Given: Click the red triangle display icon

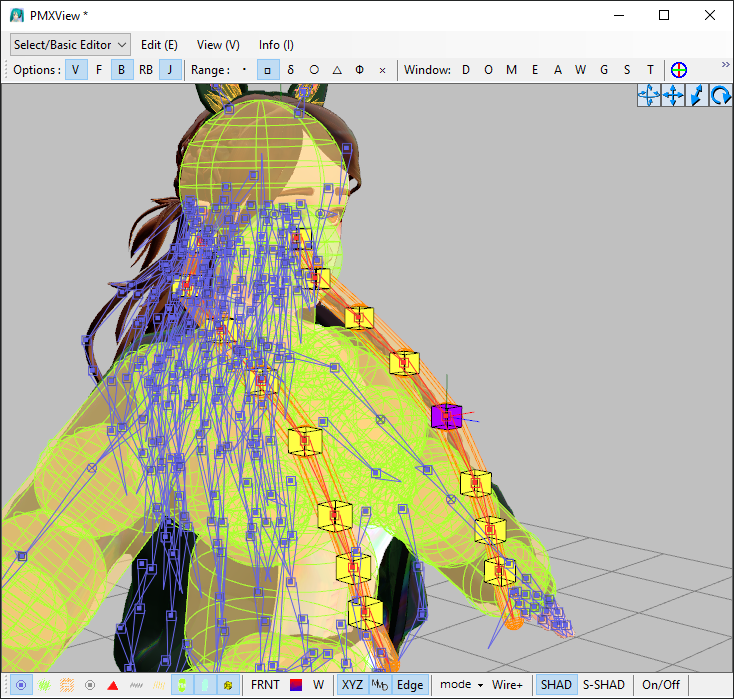Looking at the screenshot, I should [113, 685].
